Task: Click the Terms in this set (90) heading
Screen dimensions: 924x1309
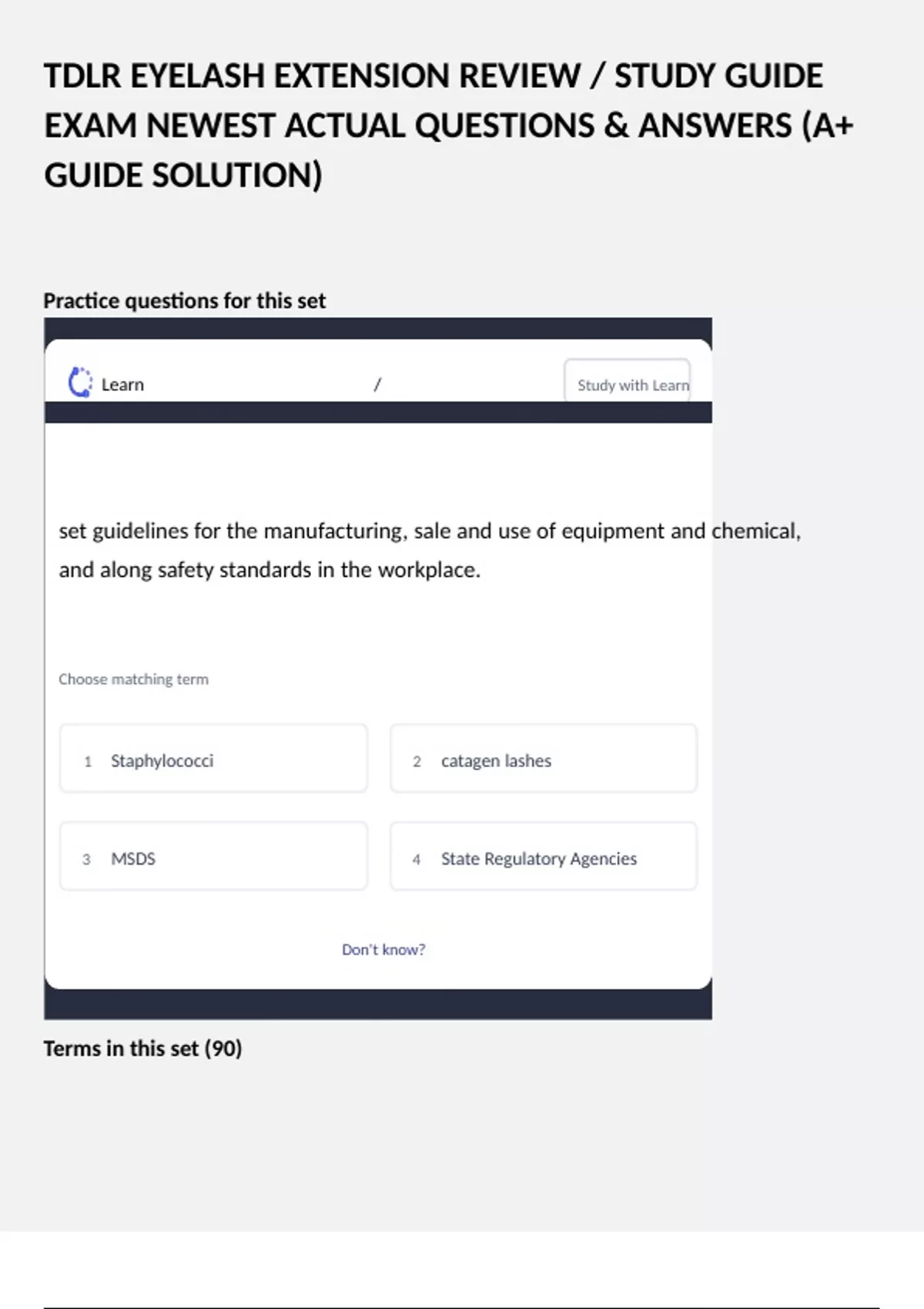Action: (x=142, y=1049)
